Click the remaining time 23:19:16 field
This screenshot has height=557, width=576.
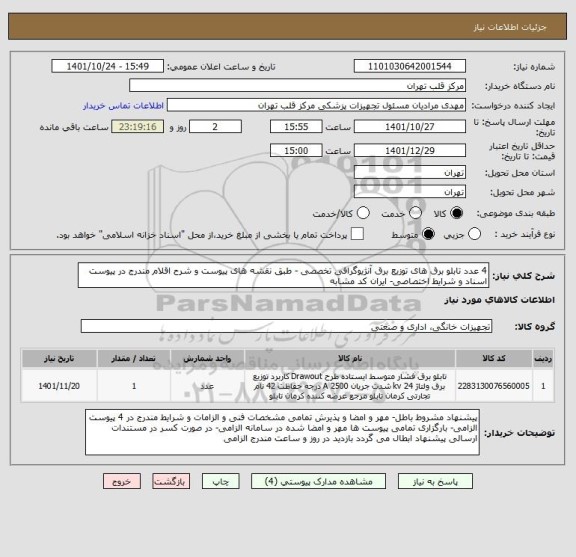tap(138, 127)
